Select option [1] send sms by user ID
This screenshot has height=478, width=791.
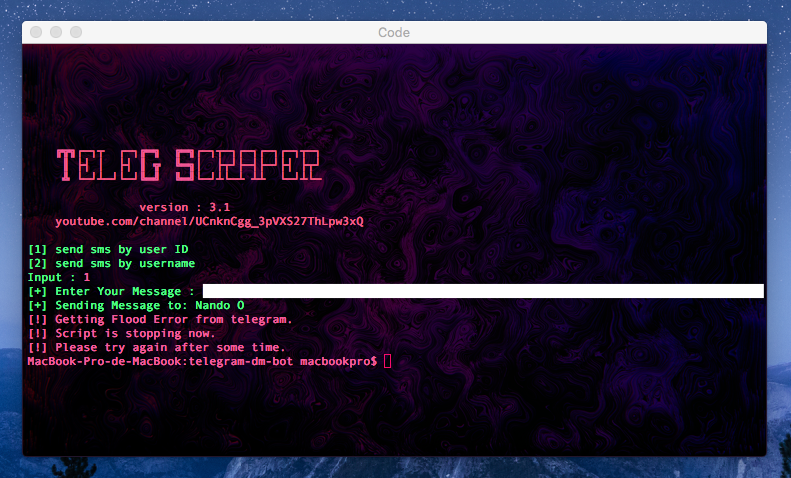pos(108,249)
